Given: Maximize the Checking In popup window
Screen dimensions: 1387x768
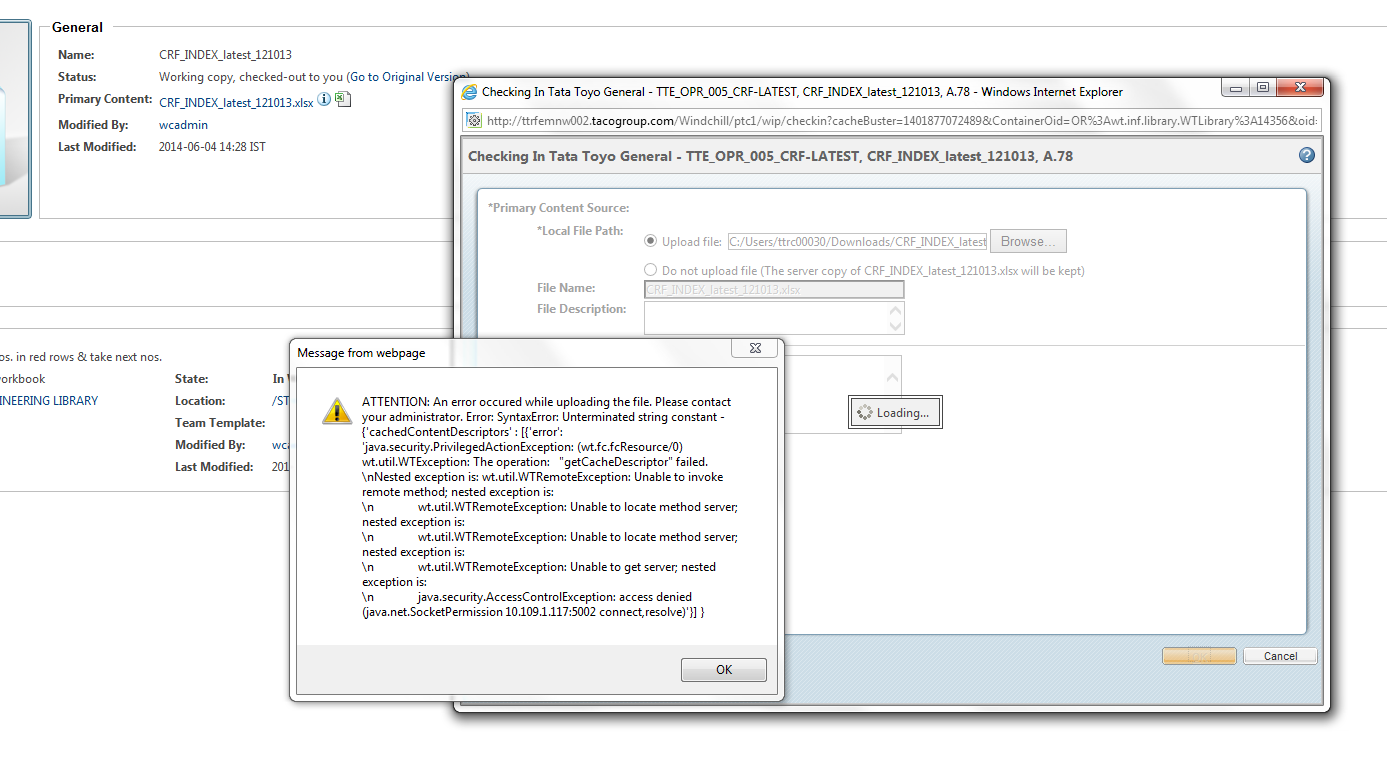Looking at the screenshot, I should (x=1262, y=88).
